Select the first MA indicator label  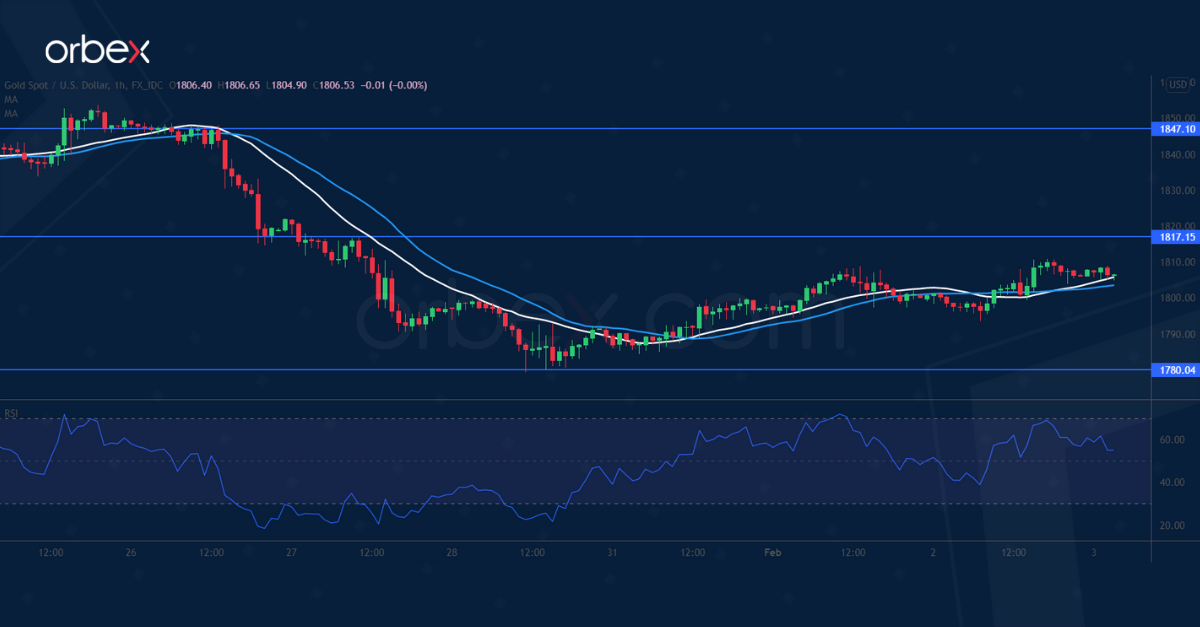[x=11, y=100]
